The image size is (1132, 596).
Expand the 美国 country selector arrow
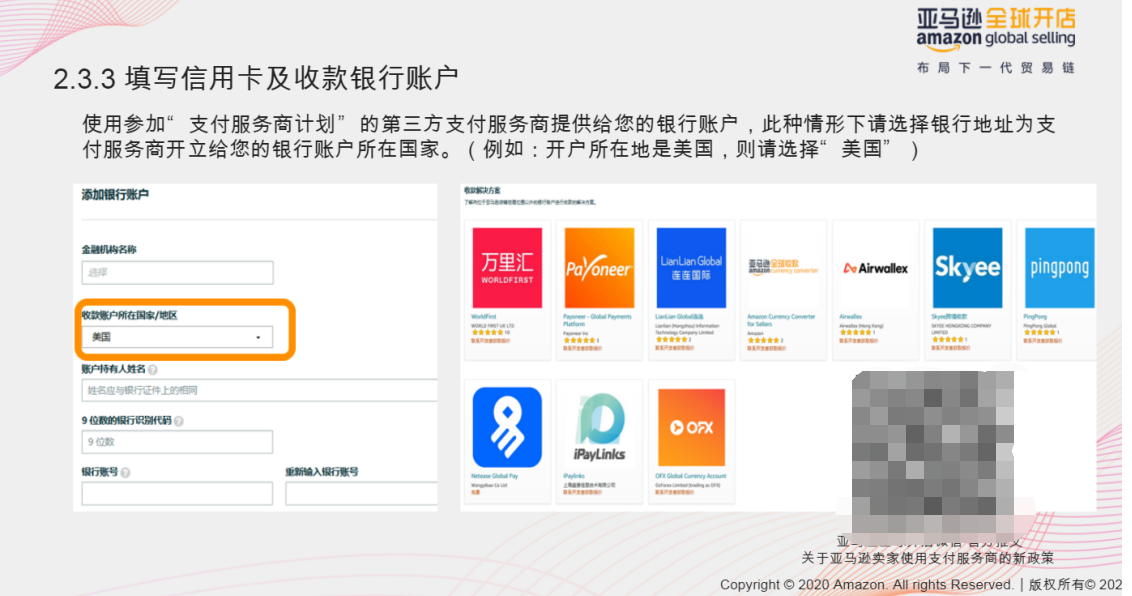tap(258, 338)
